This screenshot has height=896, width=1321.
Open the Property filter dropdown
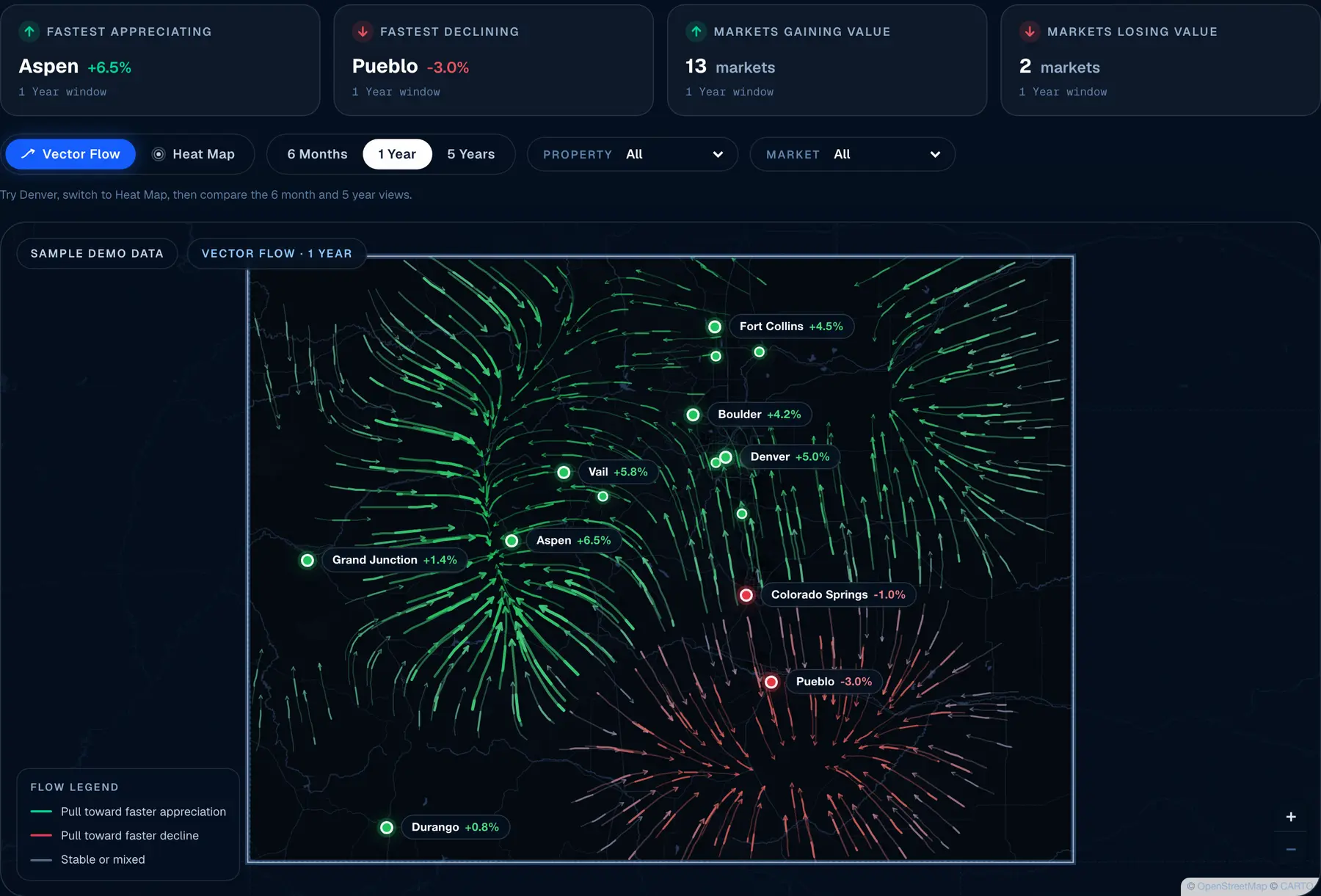pos(633,154)
